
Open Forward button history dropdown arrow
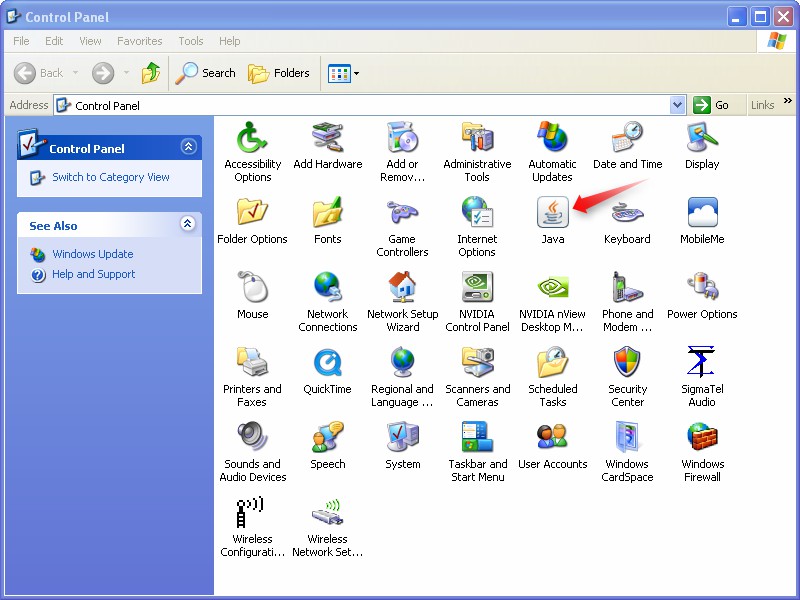click(126, 73)
